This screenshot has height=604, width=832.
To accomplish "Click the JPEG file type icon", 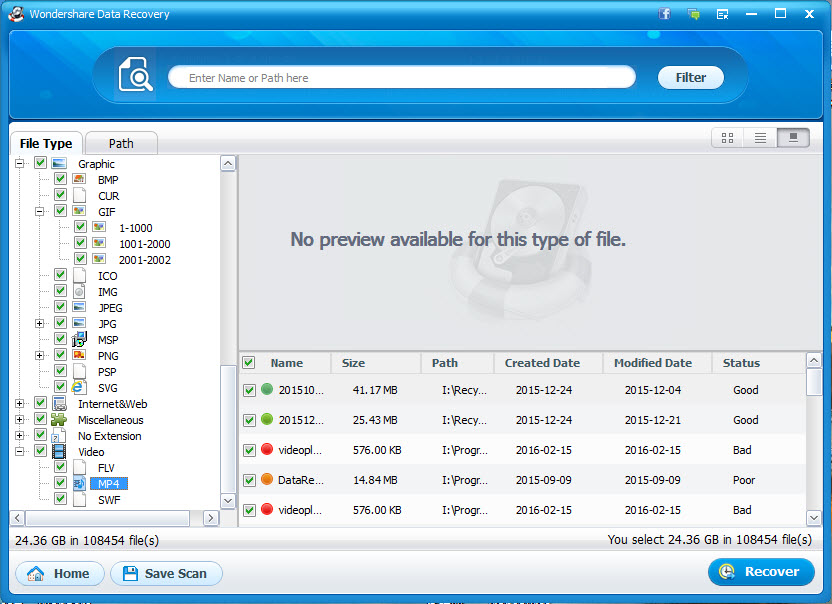I will tap(79, 307).
